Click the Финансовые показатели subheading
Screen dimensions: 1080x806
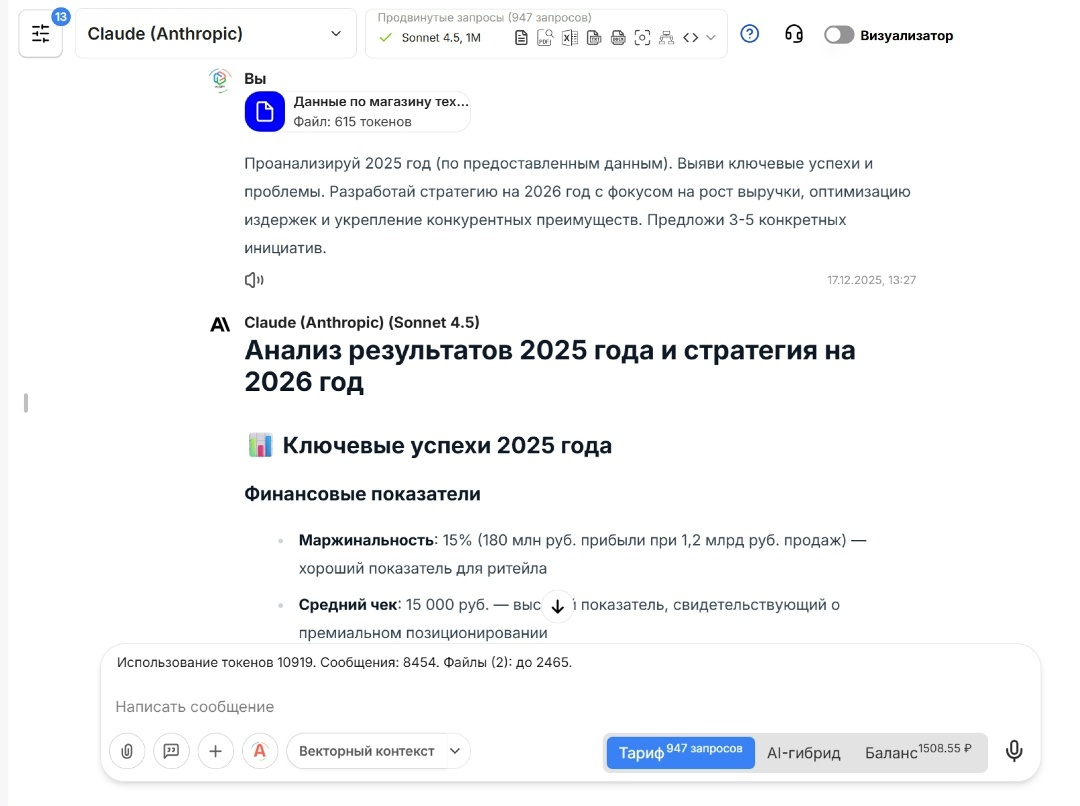362,494
